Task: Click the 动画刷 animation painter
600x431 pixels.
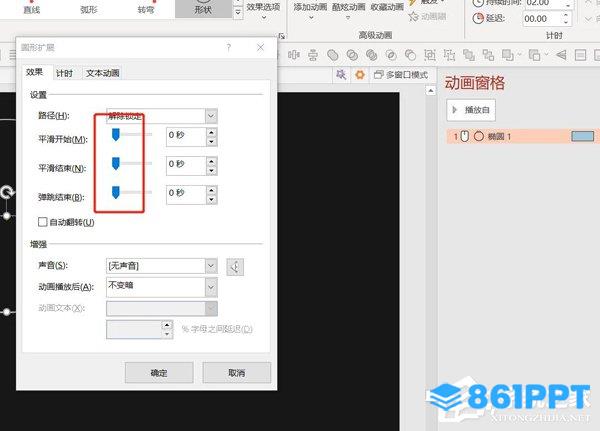Action: (427, 16)
